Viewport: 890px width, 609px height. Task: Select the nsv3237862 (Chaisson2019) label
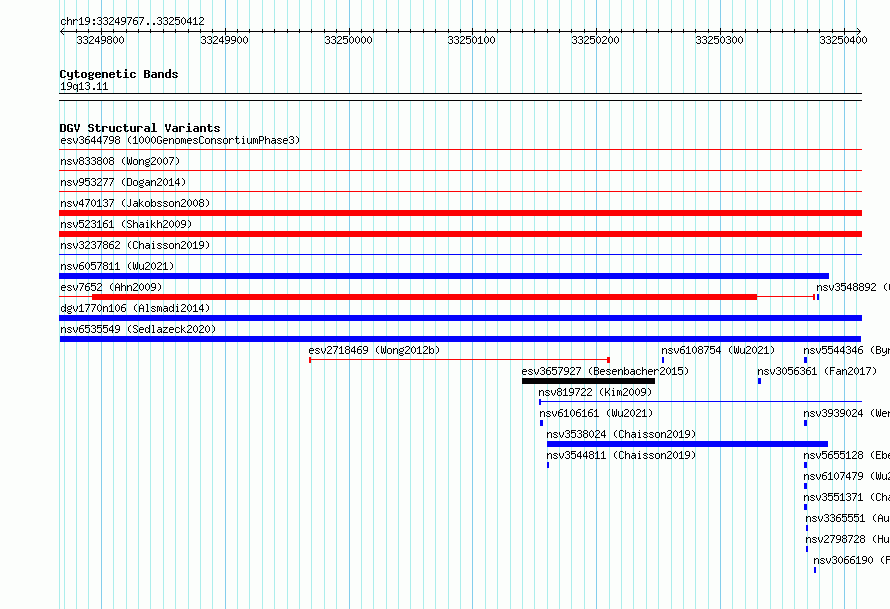coord(135,245)
